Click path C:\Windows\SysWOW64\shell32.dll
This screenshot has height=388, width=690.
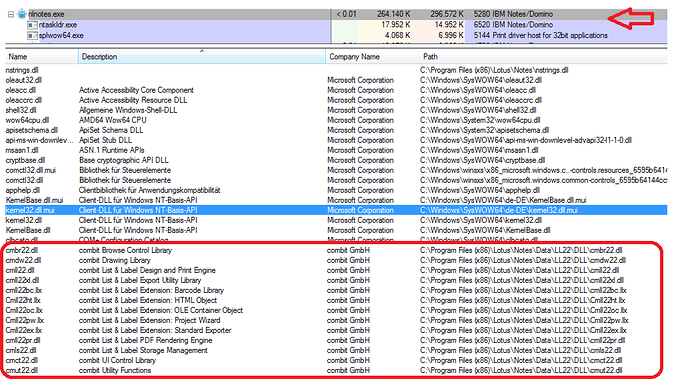(x=481, y=110)
